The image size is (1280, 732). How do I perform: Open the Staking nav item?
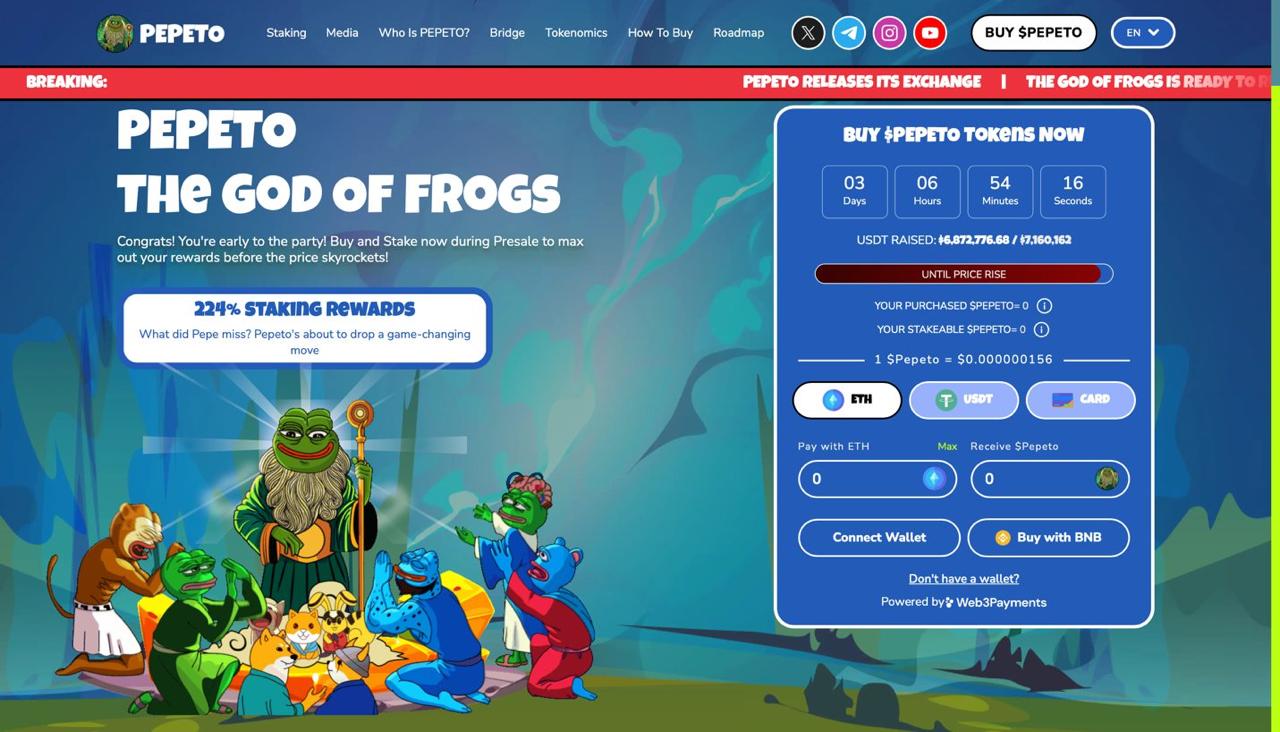coord(286,33)
